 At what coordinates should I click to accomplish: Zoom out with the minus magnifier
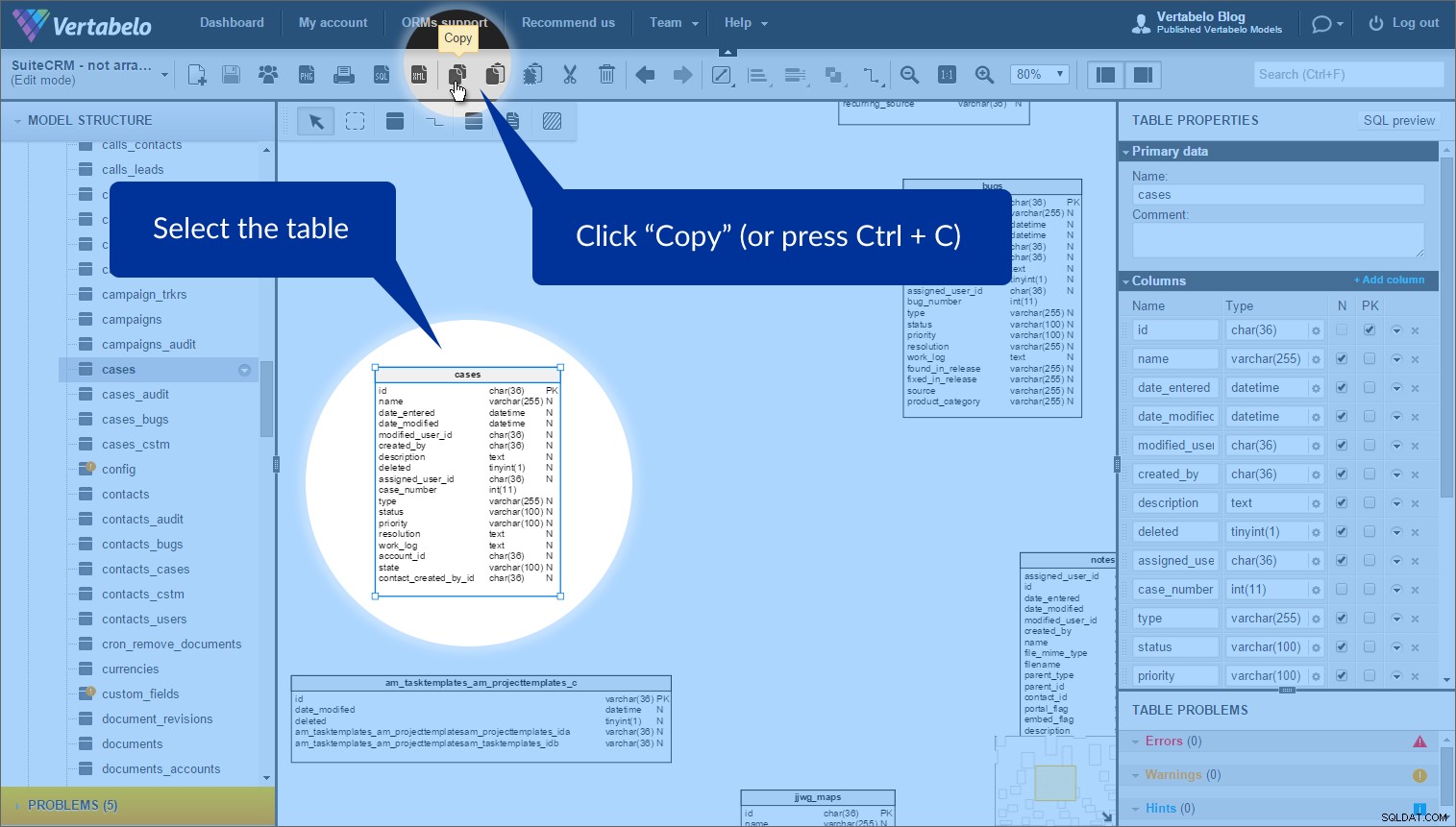click(909, 75)
